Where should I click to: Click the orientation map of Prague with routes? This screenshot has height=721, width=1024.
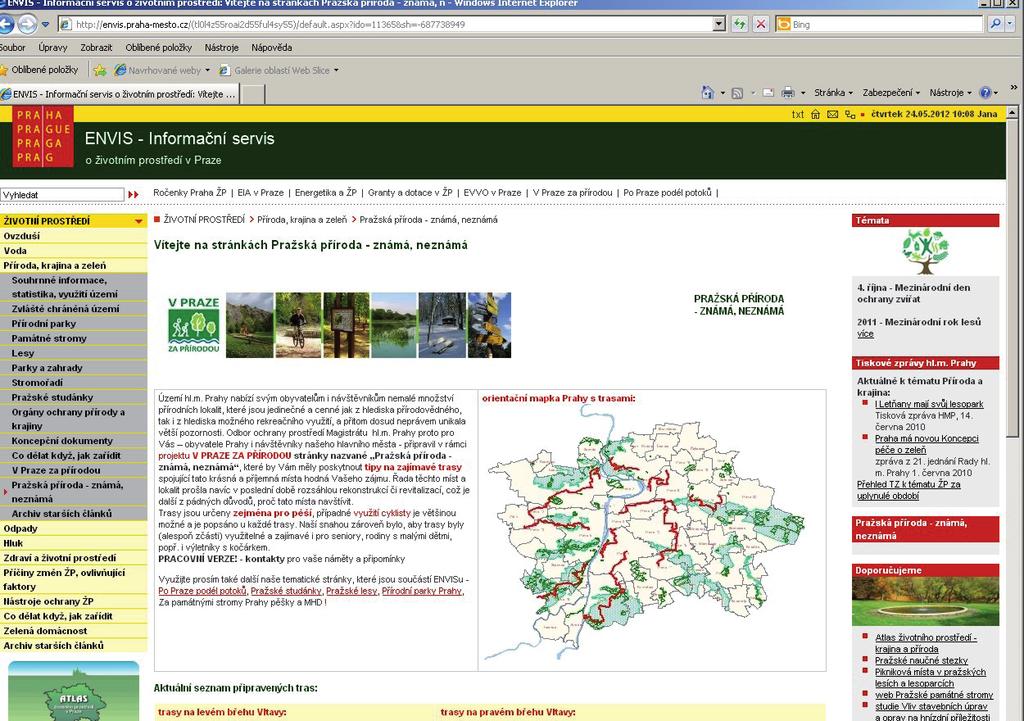pyautogui.click(x=644, y=532)
